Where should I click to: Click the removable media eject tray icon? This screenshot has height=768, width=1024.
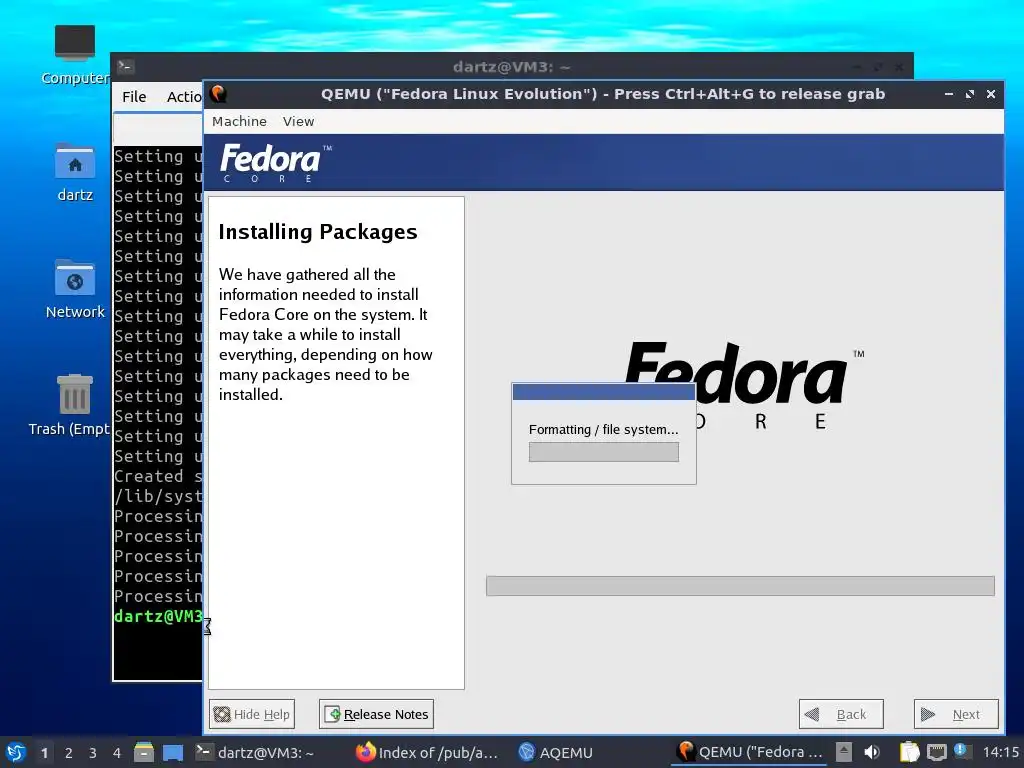[844, 752]
